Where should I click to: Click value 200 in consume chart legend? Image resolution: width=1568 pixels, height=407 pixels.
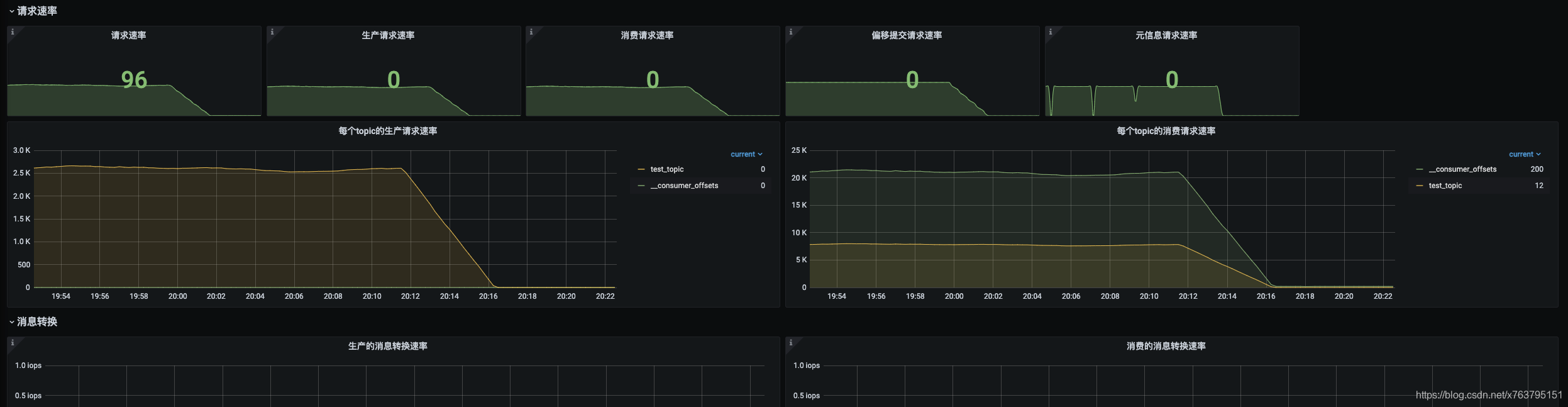[x=1537, y=169]
